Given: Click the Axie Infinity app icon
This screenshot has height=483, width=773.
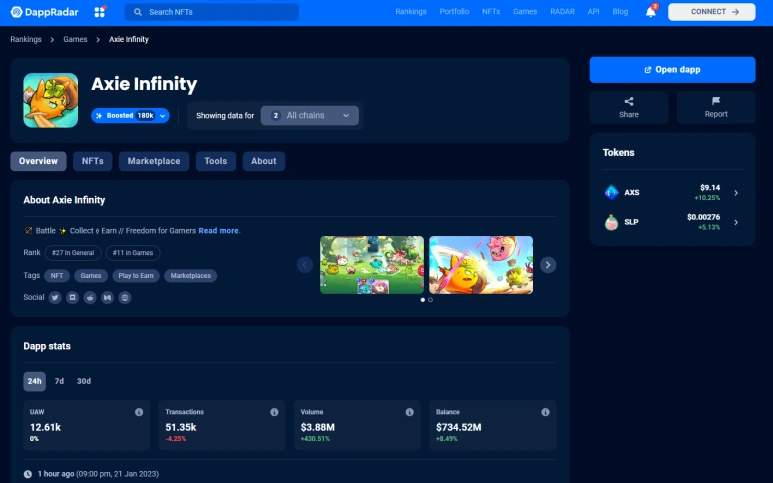Looking at the screenshot, I should (x=51, y=101).
